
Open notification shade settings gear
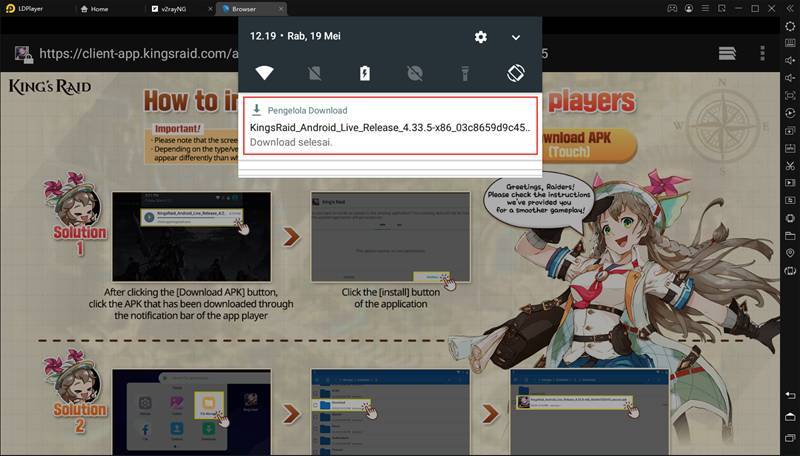(481, 37)
